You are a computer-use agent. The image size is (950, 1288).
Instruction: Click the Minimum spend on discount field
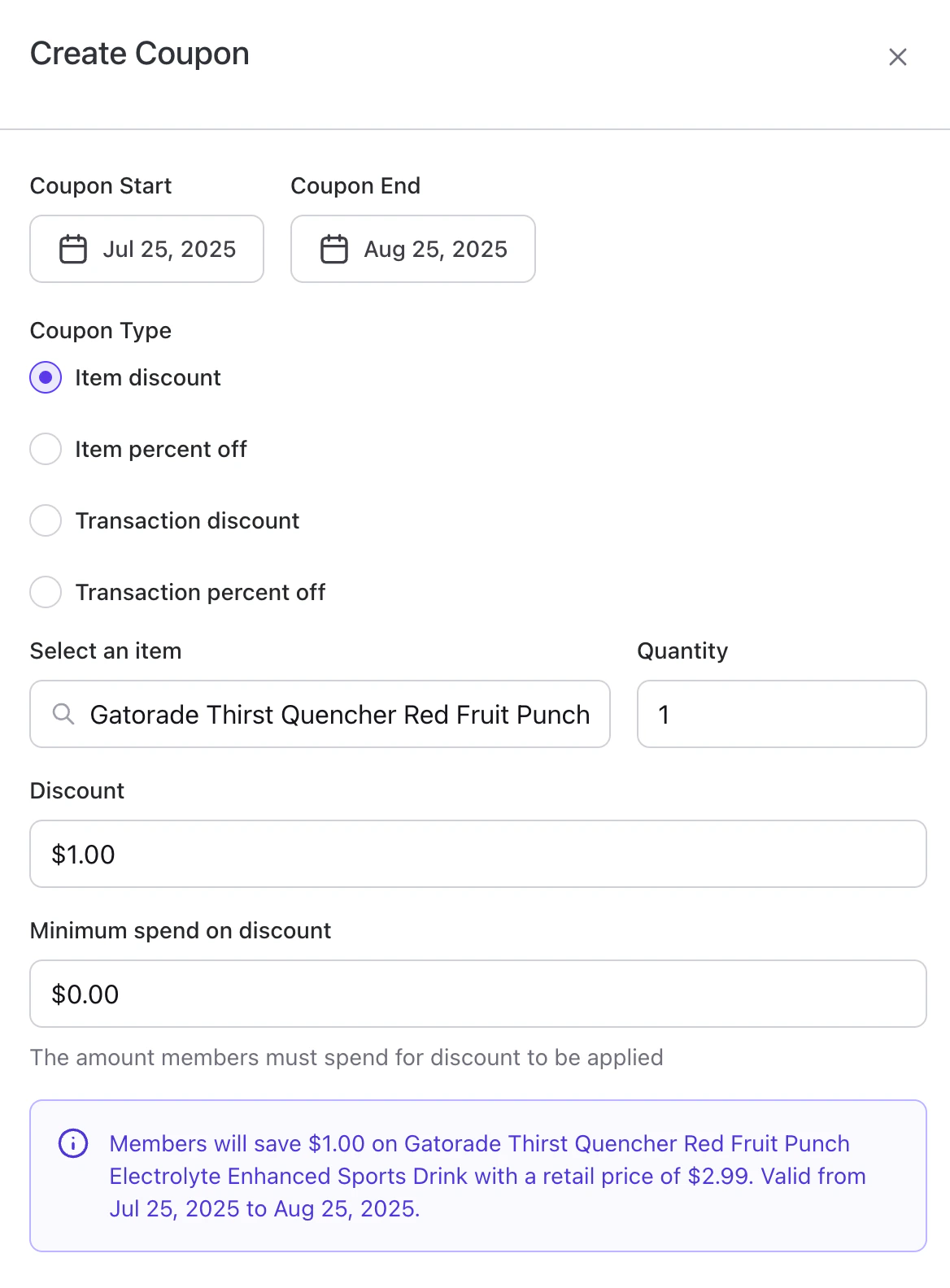pos(477,994)
